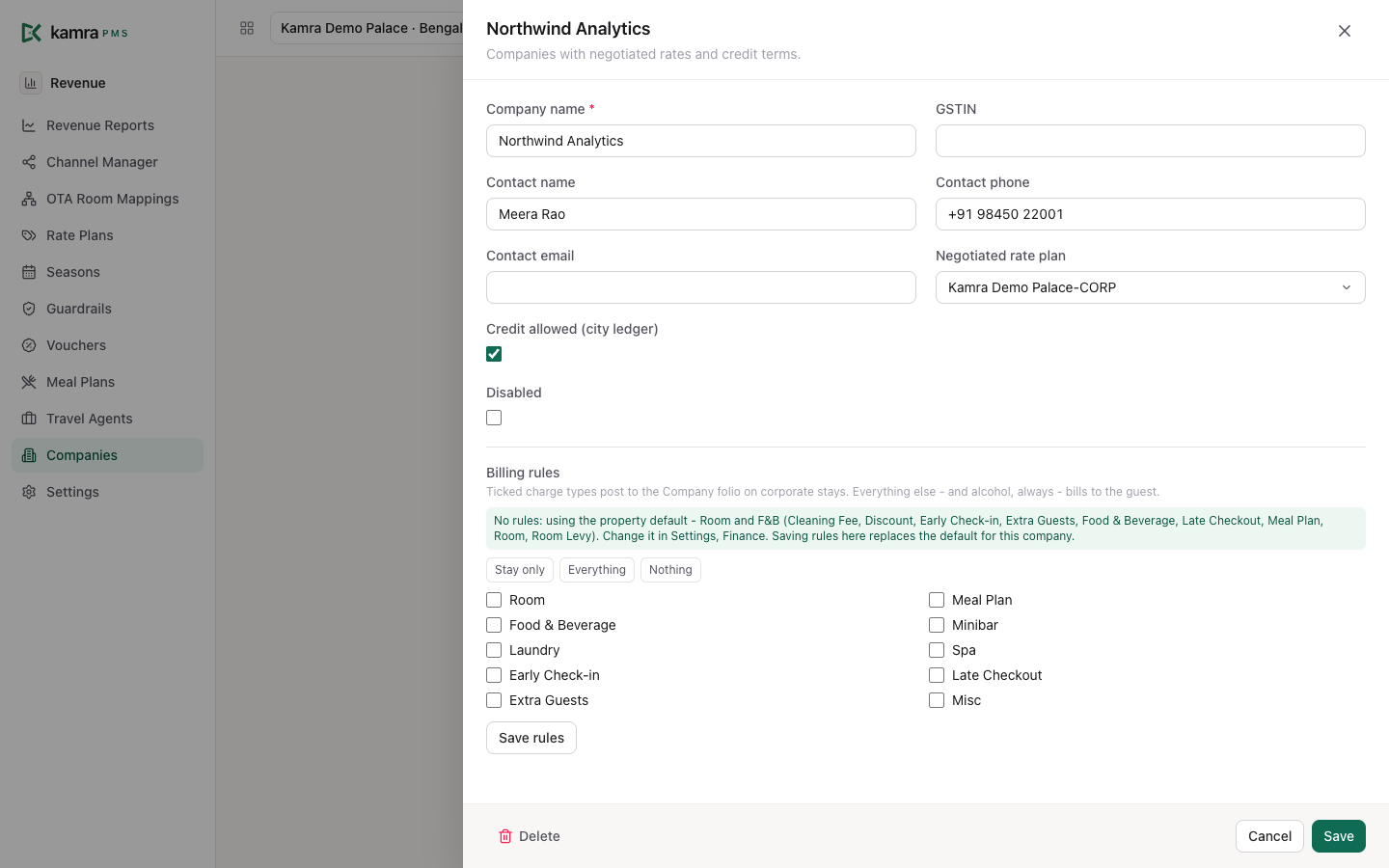
Task: Tick the Extra Guests checkbox
Action: click(494, 700)
